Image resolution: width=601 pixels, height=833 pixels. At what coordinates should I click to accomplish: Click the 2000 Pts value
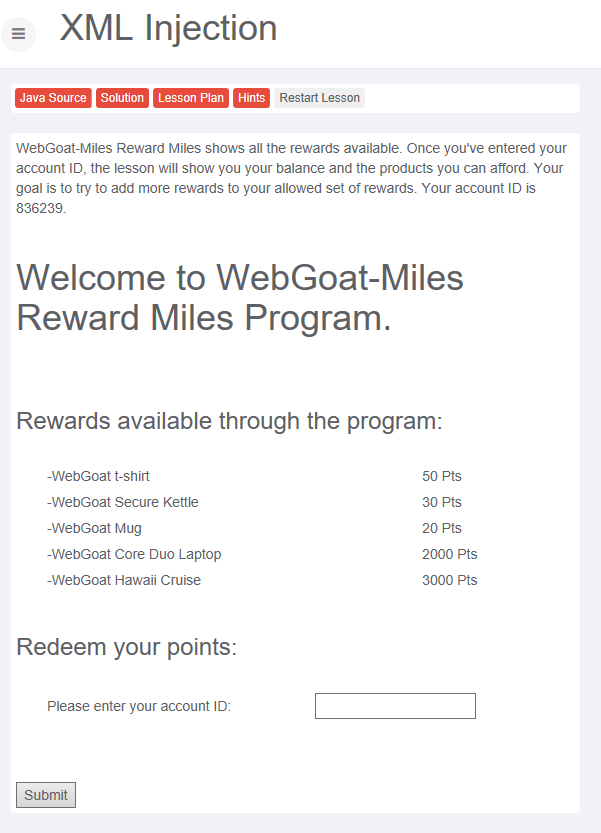coord(449,554)
